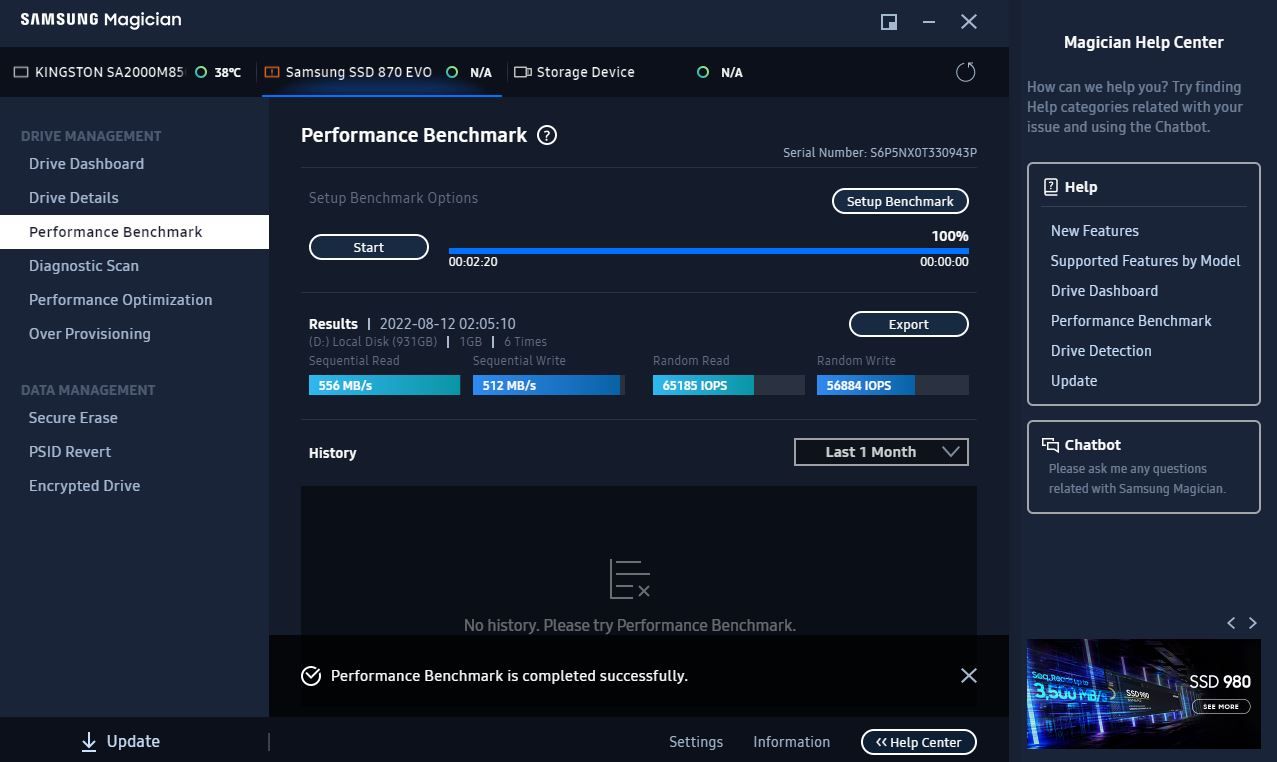Collapse the Help Center panel
The height and width of the screenshot is (762, 1277).
coord(918,742)
